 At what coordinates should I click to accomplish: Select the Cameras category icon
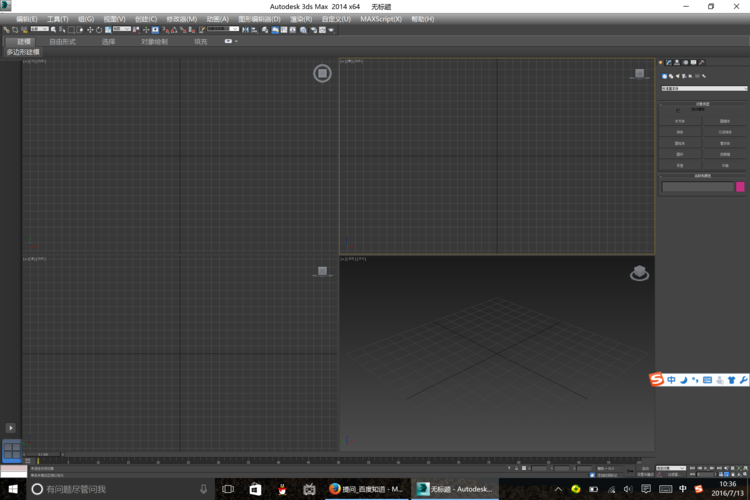coord(684,76)
